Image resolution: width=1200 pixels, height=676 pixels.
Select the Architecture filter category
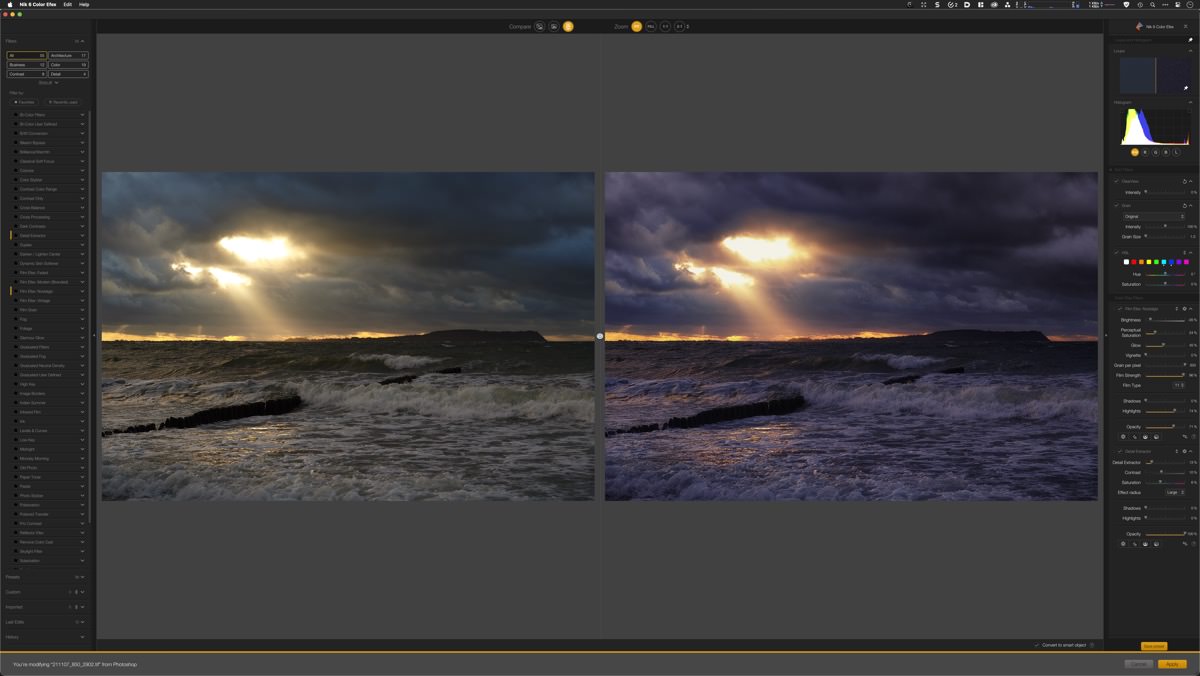pos(68,55)
